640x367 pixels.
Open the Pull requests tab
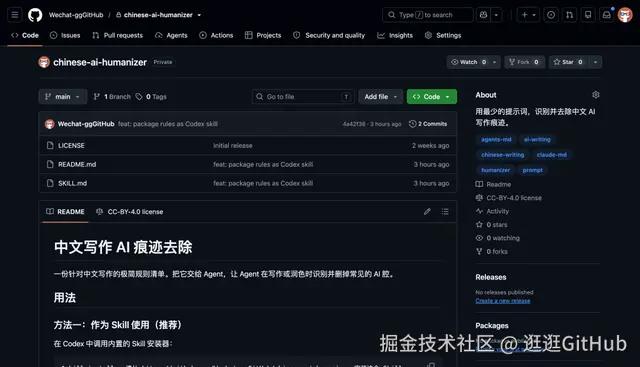[x=118, y=36]
